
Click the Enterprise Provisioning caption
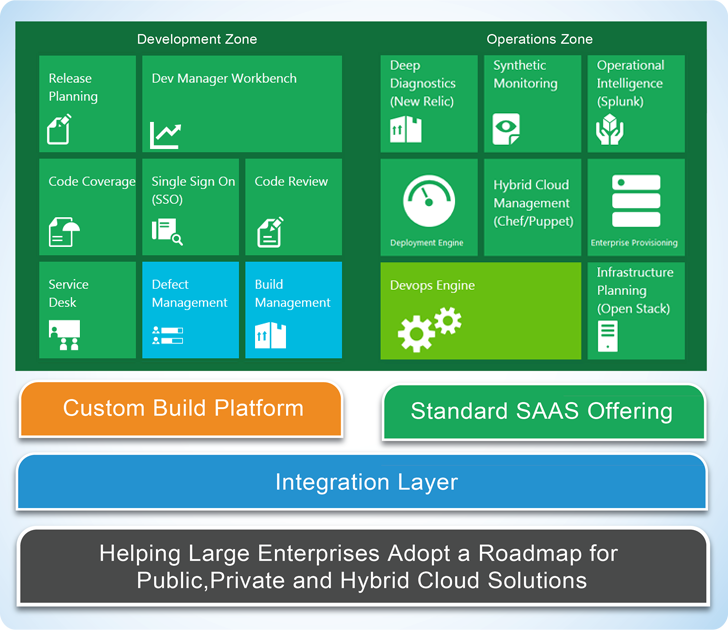(634, 243)
